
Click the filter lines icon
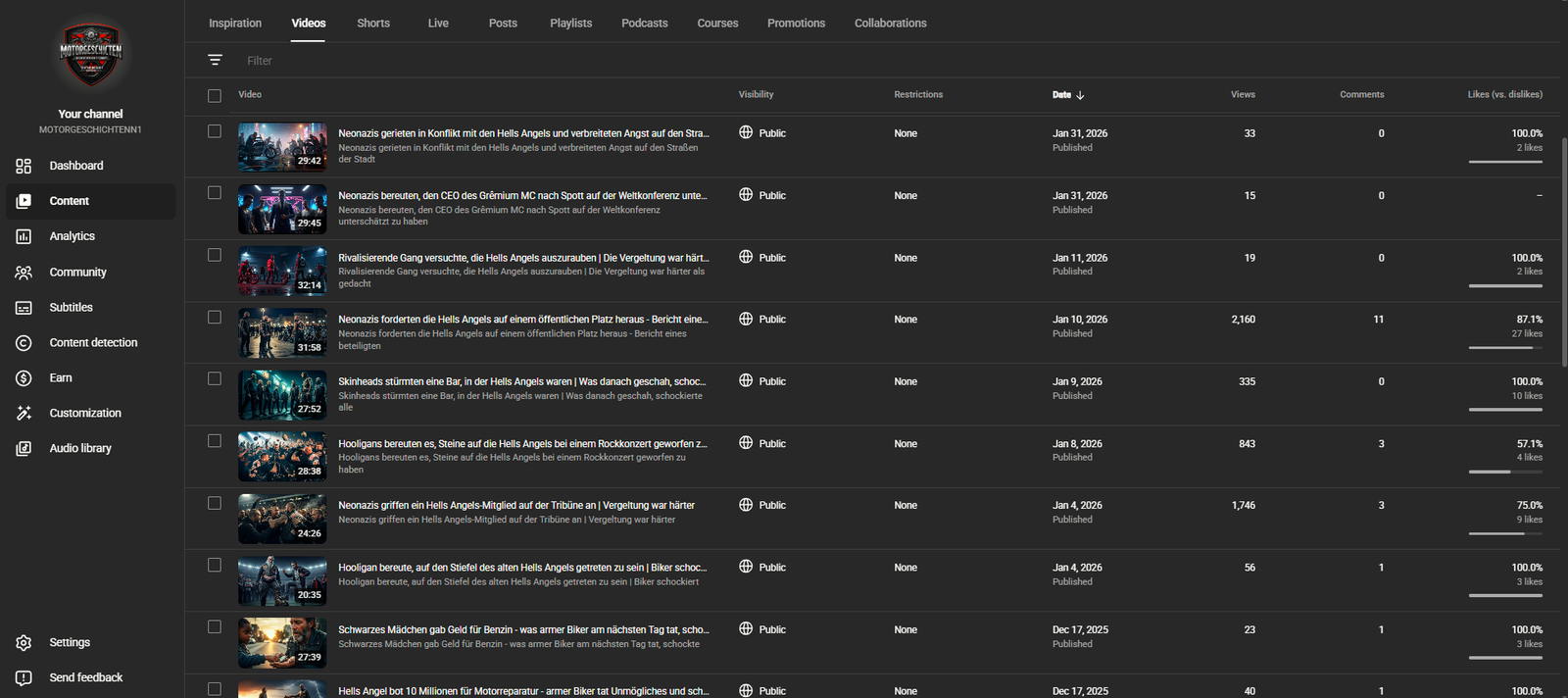pyautogui.click(x=215, y=60)
